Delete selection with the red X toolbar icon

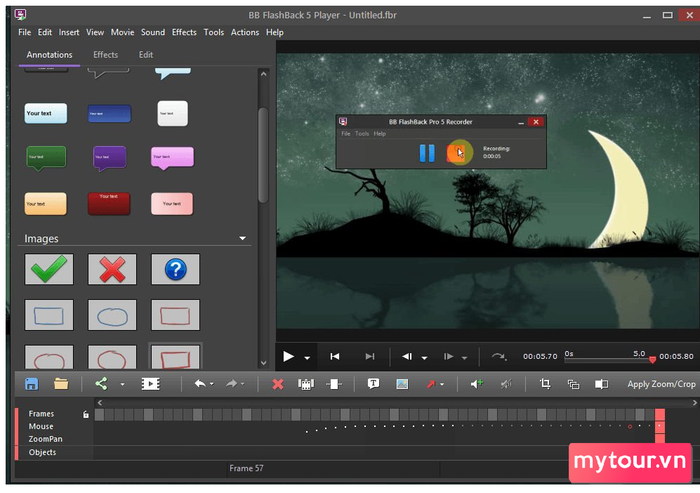(278, 384)
